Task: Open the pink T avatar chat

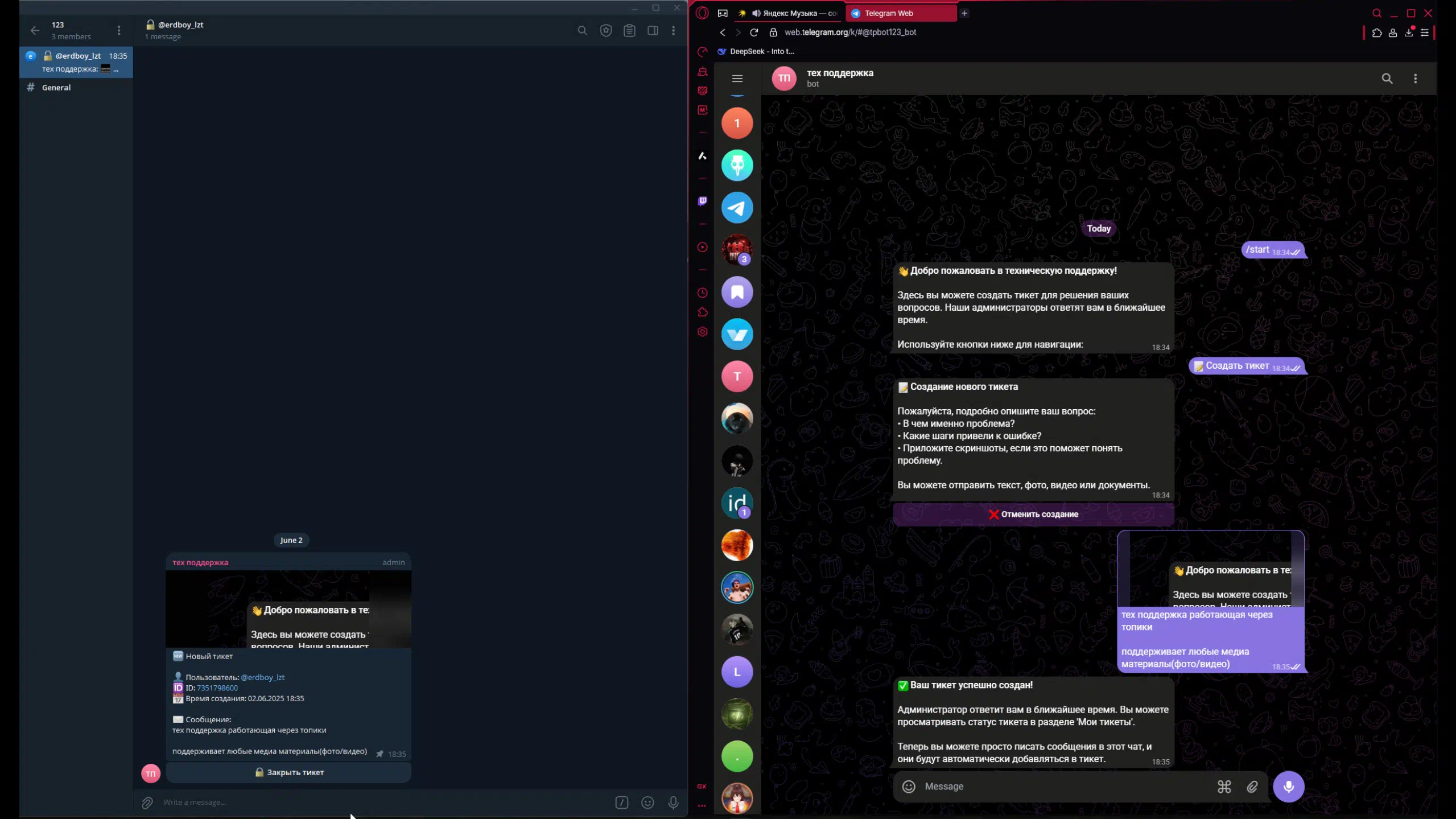Action: [x=737, y=376]
